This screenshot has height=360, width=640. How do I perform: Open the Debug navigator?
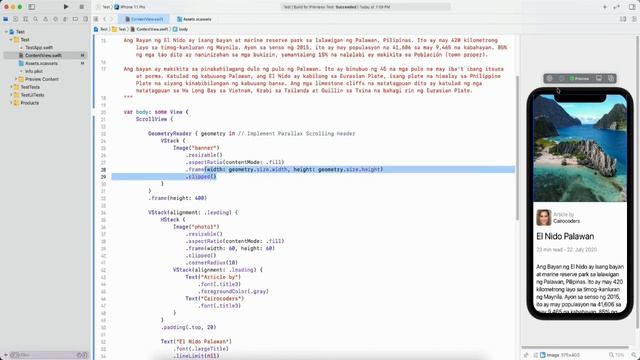pyautogui.click(x=65, y=19)
